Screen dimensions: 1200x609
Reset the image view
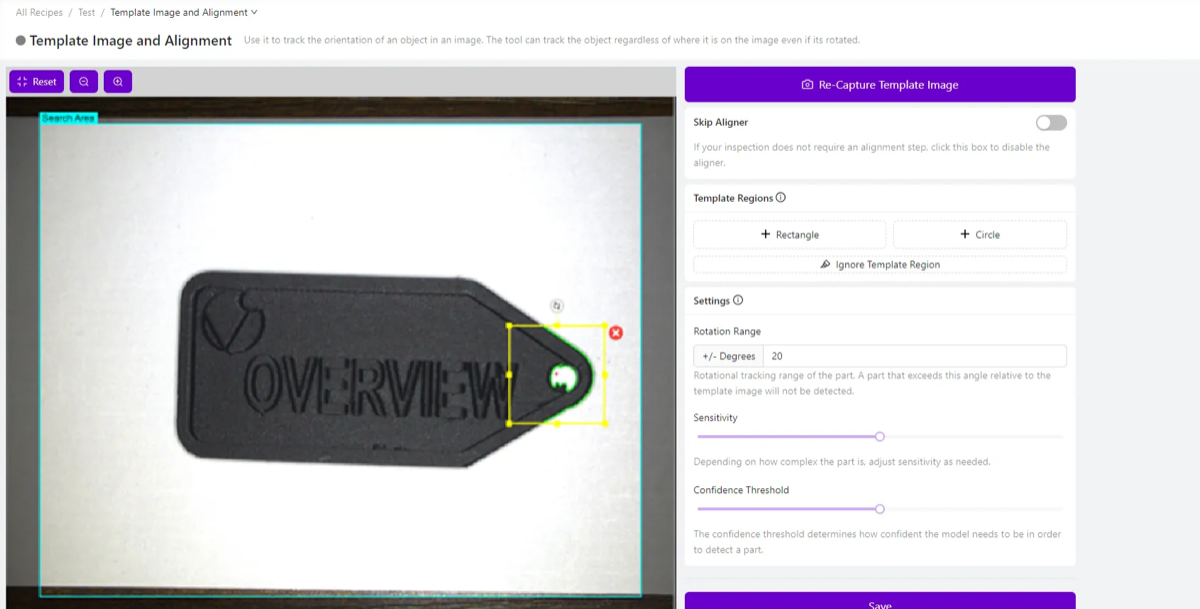[36, 81]
